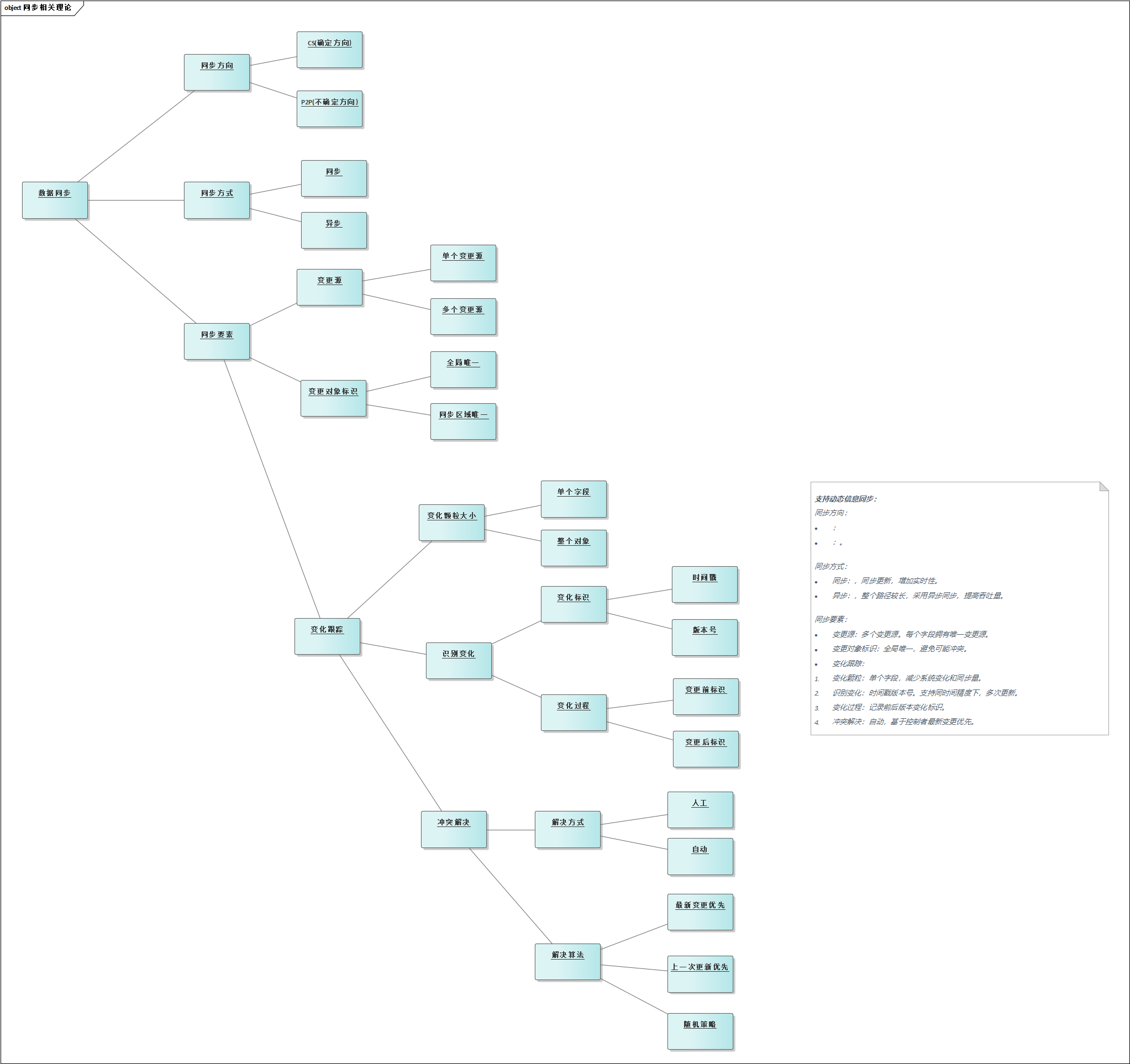Click the note heading 支持动态信息同步
This screenshot has height=1064, width=1130.
click(845, 499)
